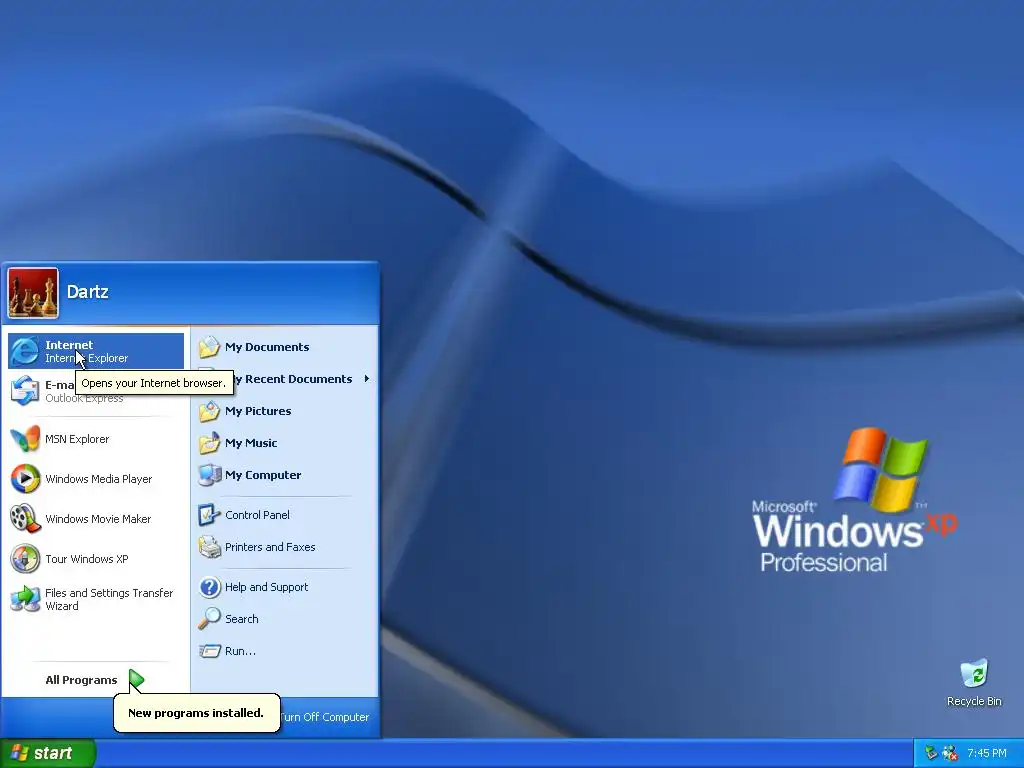Select the Recycle Bin desktop icon
Screen dimensions: 1024x768
pos(974,673)
